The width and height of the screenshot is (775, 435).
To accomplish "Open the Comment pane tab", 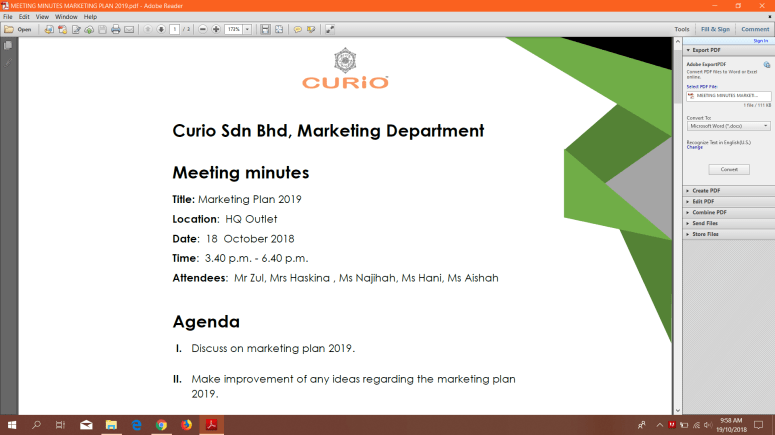I will (755, 30).
